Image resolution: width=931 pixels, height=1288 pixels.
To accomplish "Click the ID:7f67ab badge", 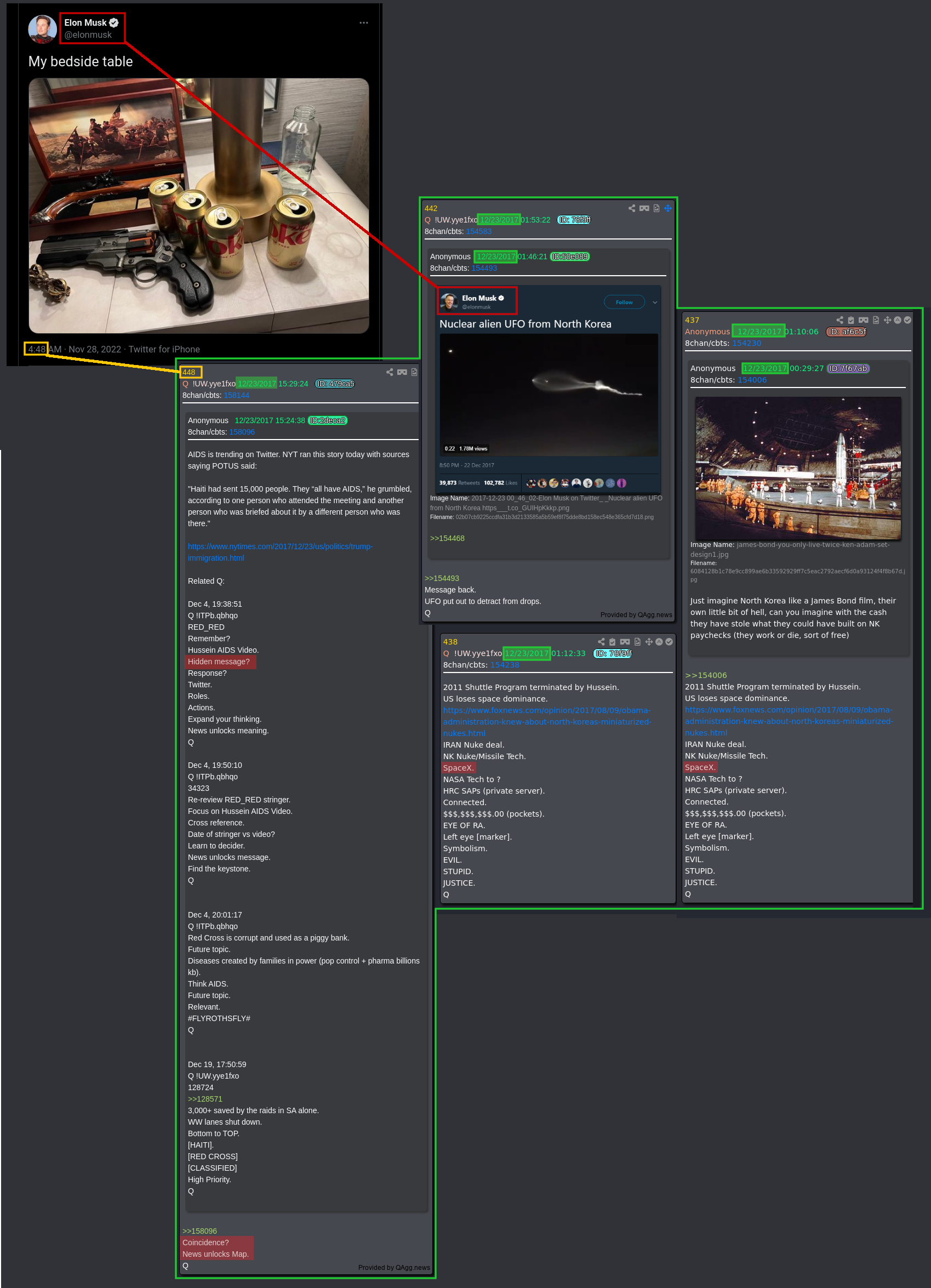I will pos(848,368).
